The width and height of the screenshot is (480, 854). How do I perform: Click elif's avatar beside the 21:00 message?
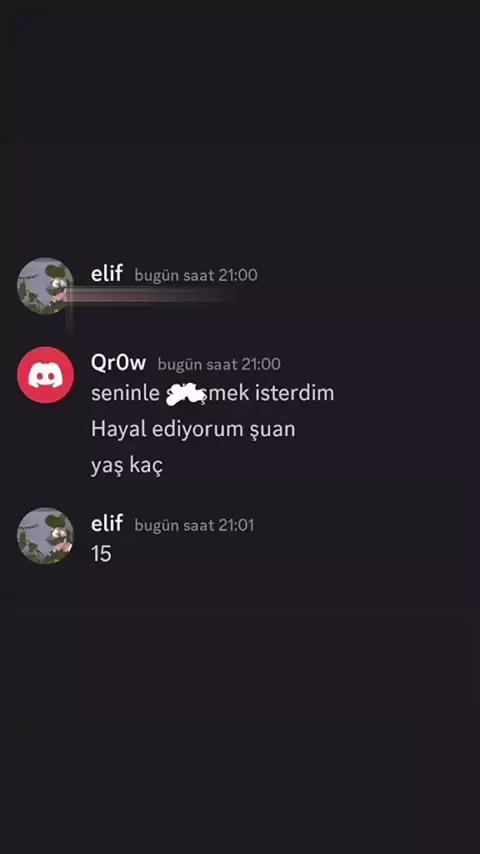(x=46, y=285)
